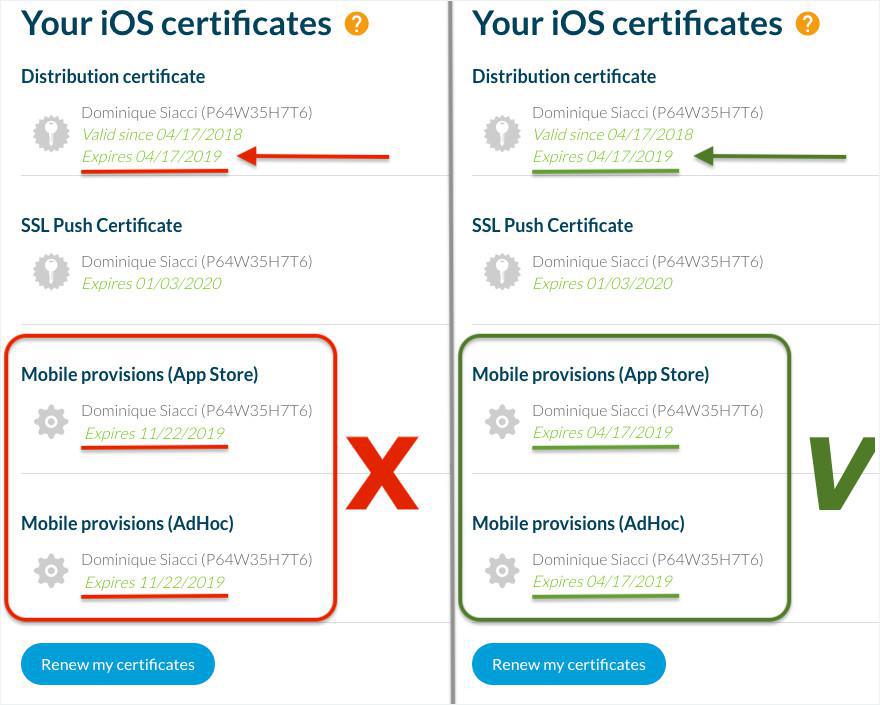
Task: Click the green arrow pointing at the expiry date
Action: pyautogui.click(x=769, y=156)
